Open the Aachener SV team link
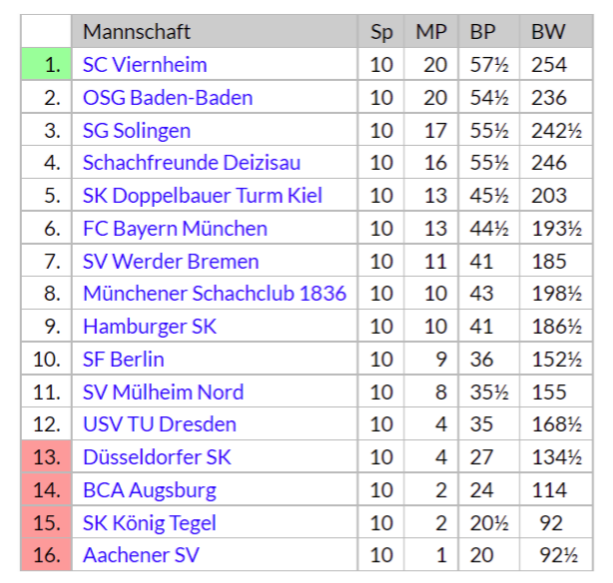The width and height of the screenshot is (613, 583). (x=141, y=555)
